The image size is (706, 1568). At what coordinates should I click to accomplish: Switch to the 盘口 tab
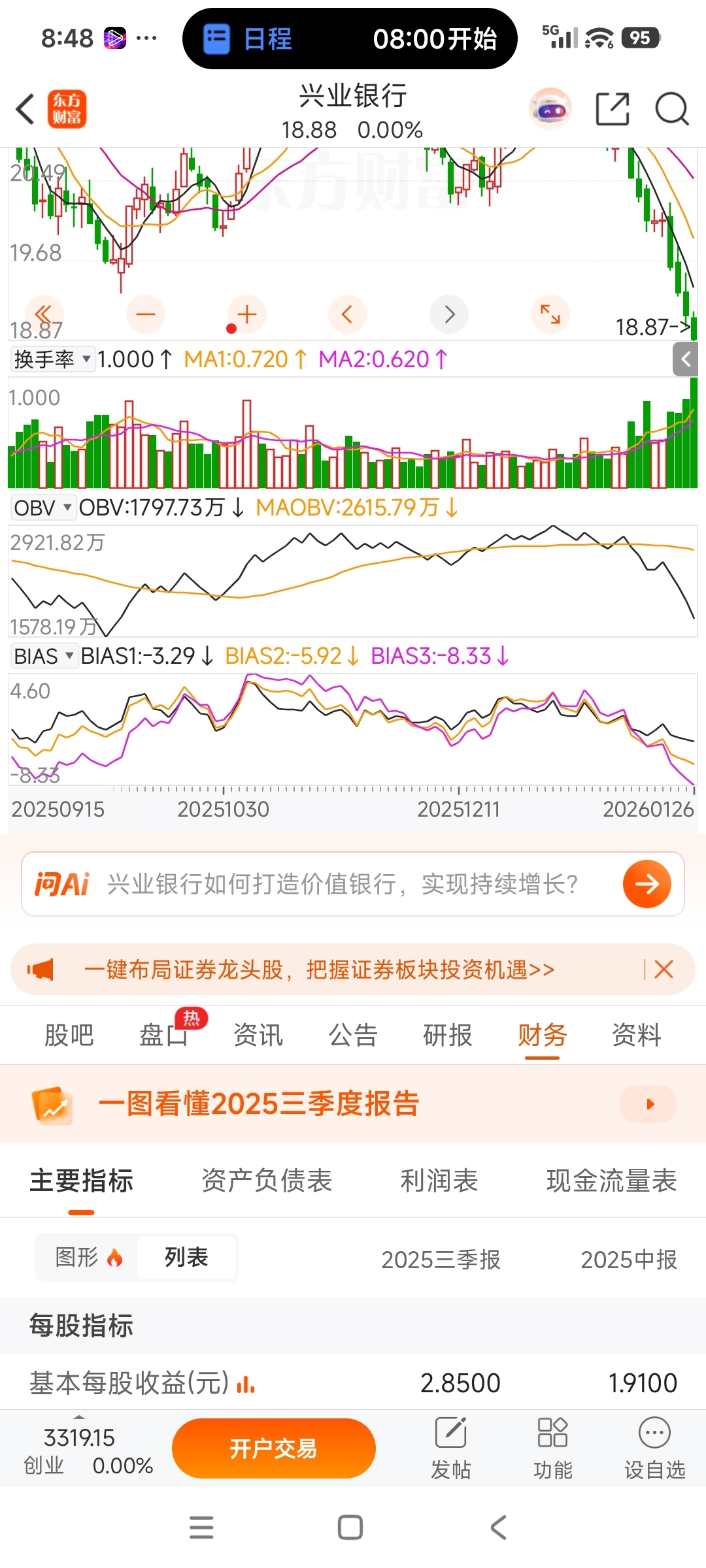pos(163,1036)
